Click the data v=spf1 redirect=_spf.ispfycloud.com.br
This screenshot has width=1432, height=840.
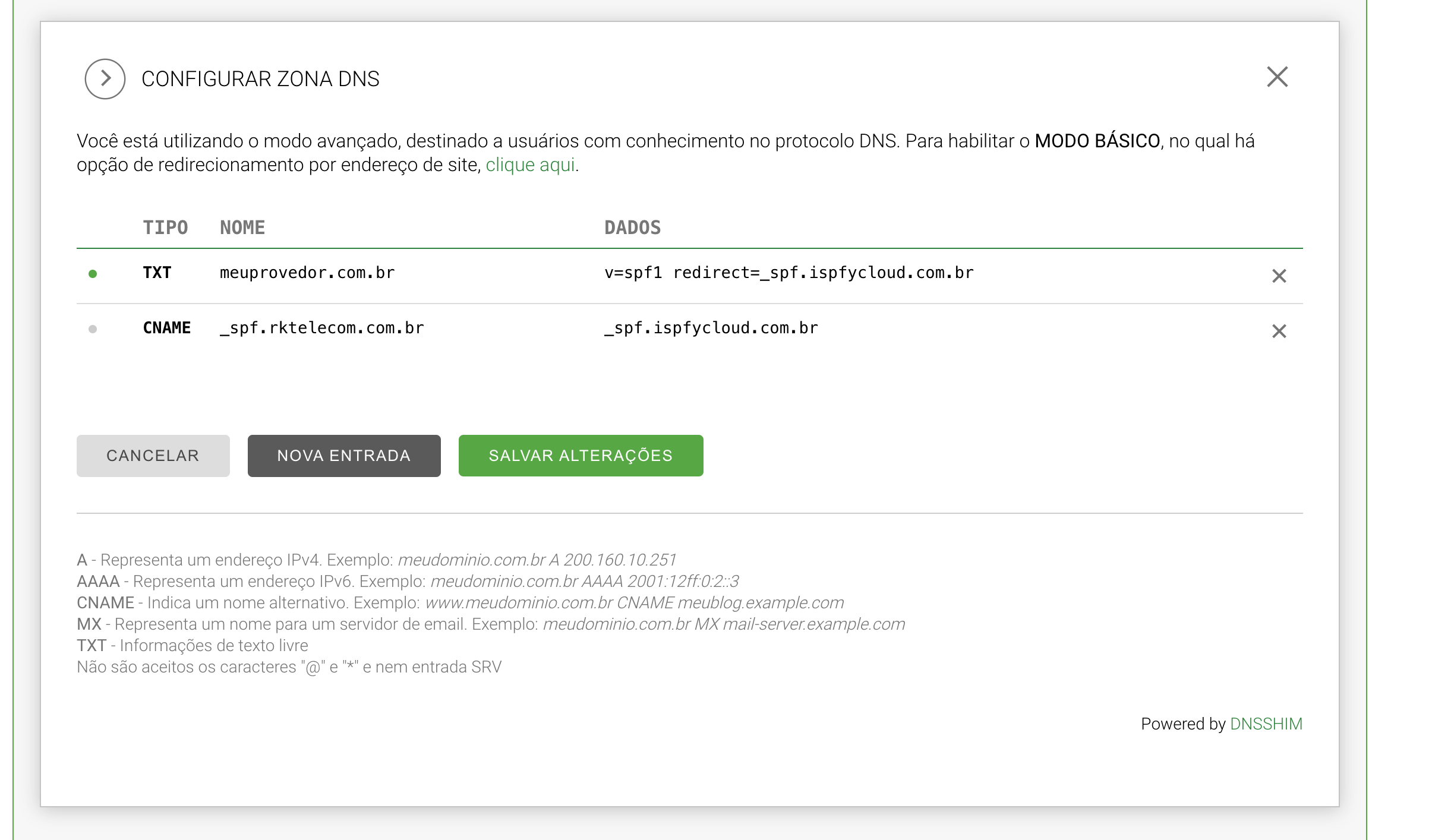point(789,273)
